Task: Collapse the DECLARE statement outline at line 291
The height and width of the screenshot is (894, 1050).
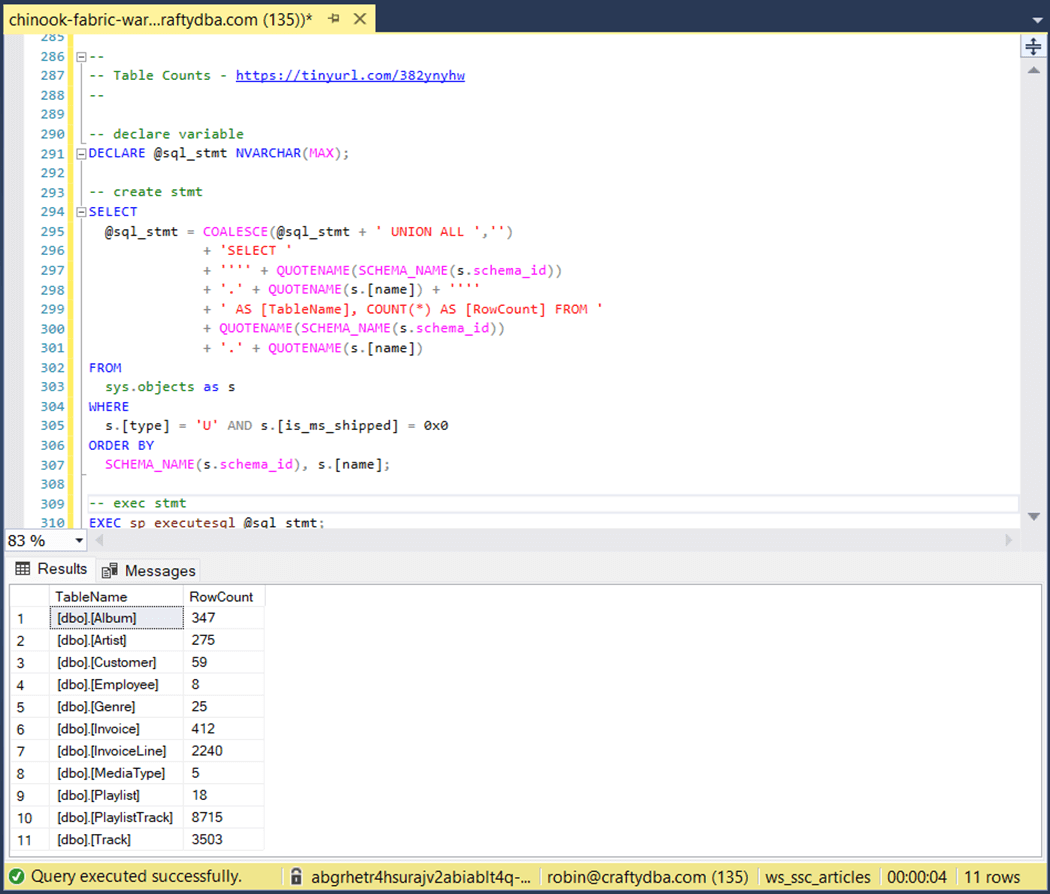Action: 81,154
